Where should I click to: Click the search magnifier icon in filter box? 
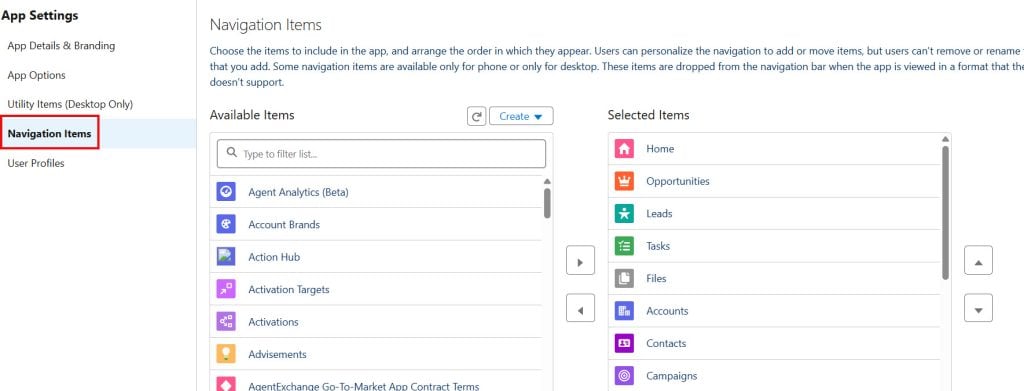coord(231,153)
